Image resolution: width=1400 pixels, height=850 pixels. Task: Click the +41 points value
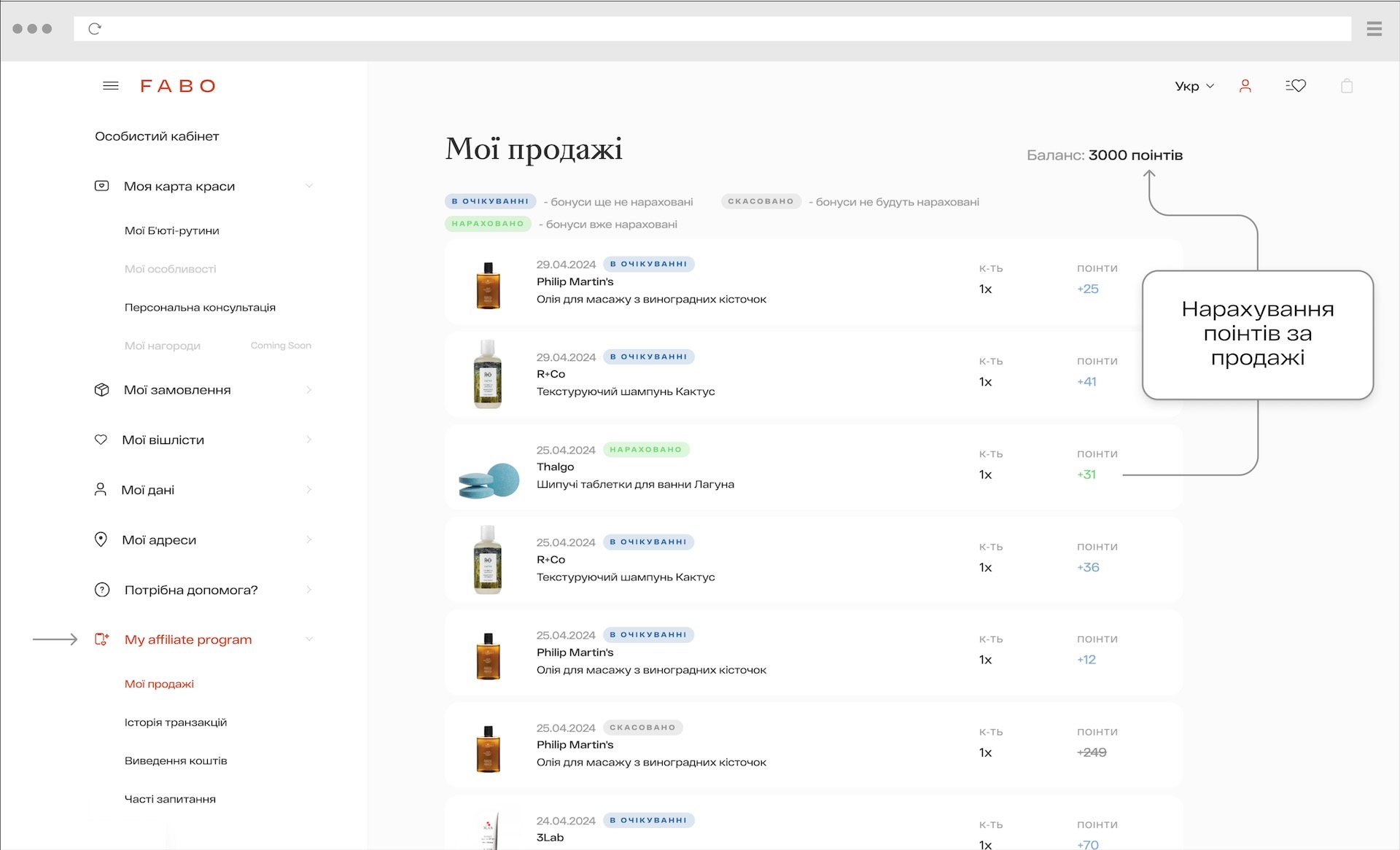(1086, 381)
